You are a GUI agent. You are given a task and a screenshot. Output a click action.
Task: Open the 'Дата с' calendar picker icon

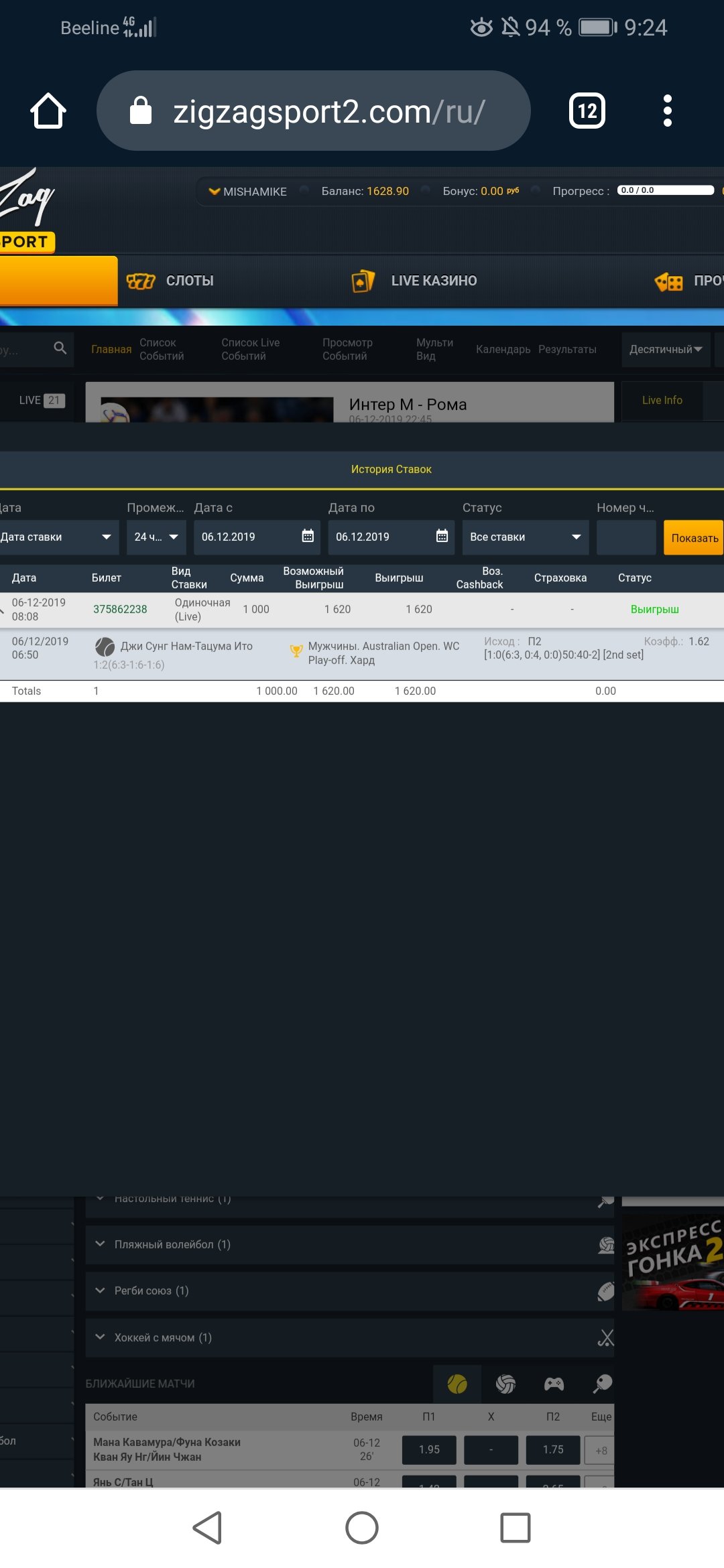tap(308, 536)
